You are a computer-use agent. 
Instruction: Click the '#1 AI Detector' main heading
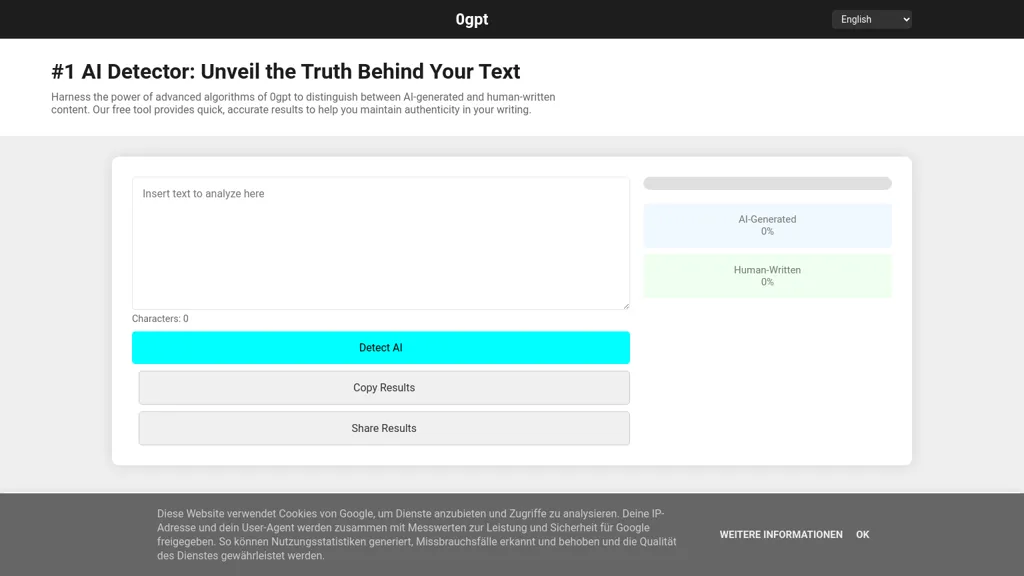coord(286,72)
